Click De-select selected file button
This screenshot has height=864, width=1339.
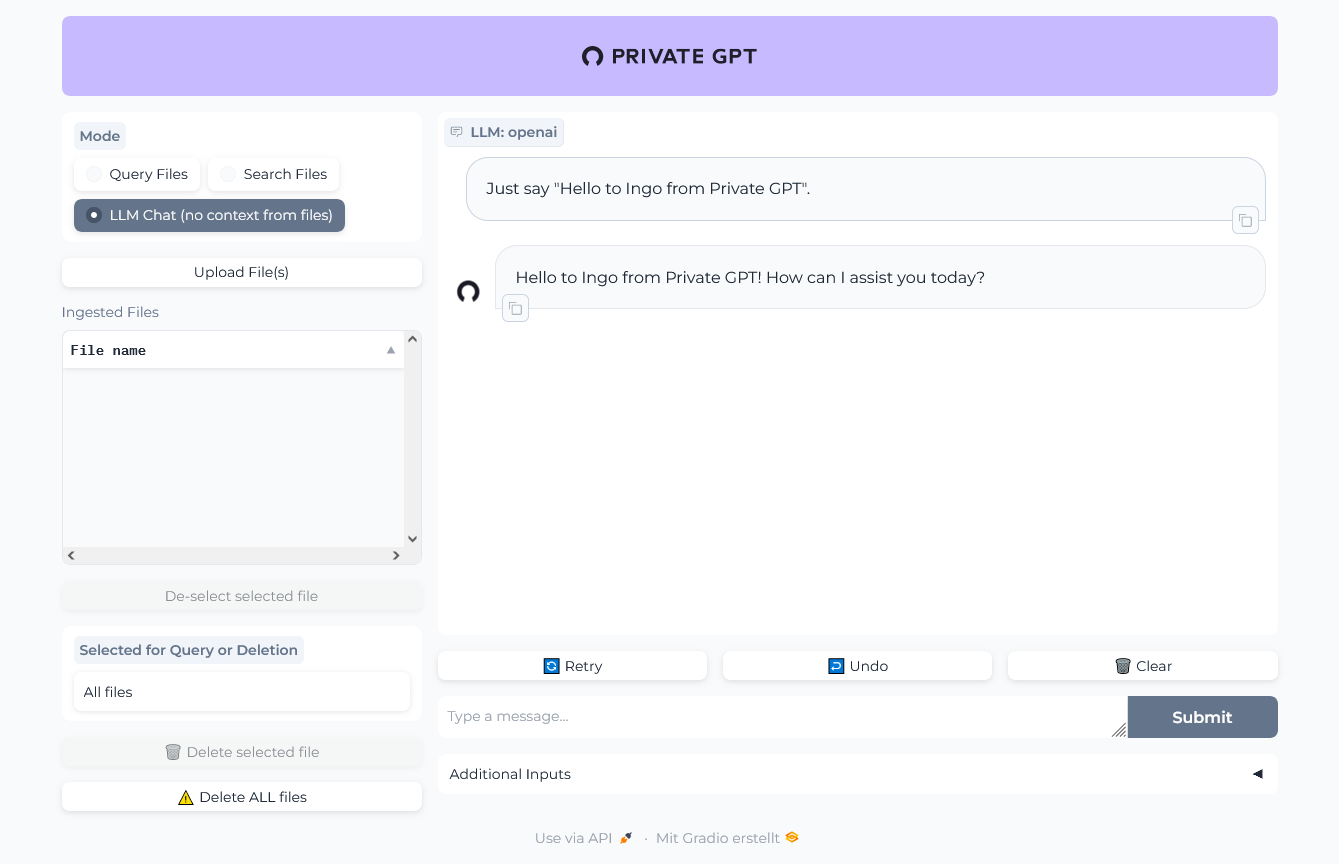[x=242, y=596]
